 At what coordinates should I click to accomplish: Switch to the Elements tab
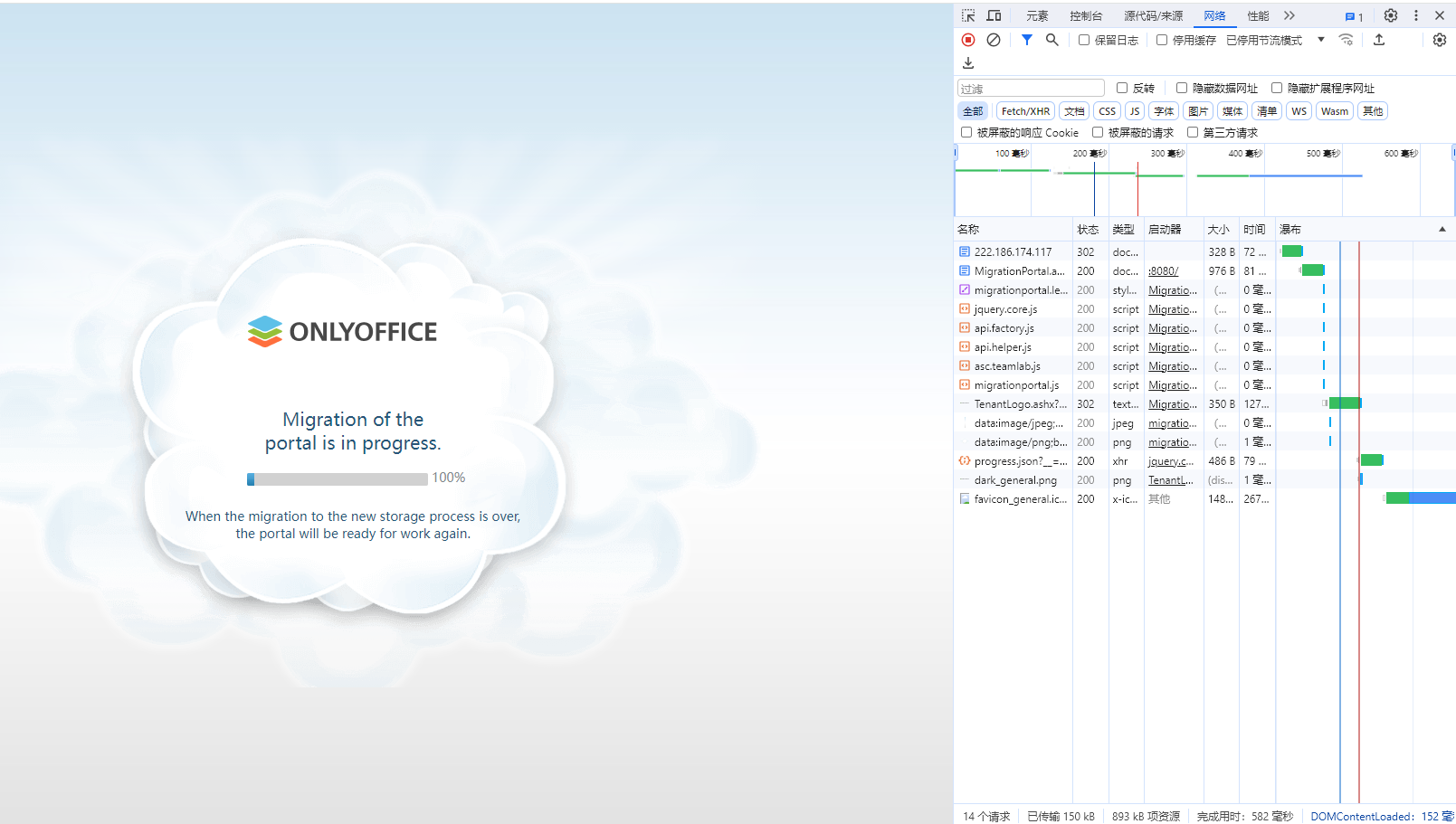pos(1037,15)
